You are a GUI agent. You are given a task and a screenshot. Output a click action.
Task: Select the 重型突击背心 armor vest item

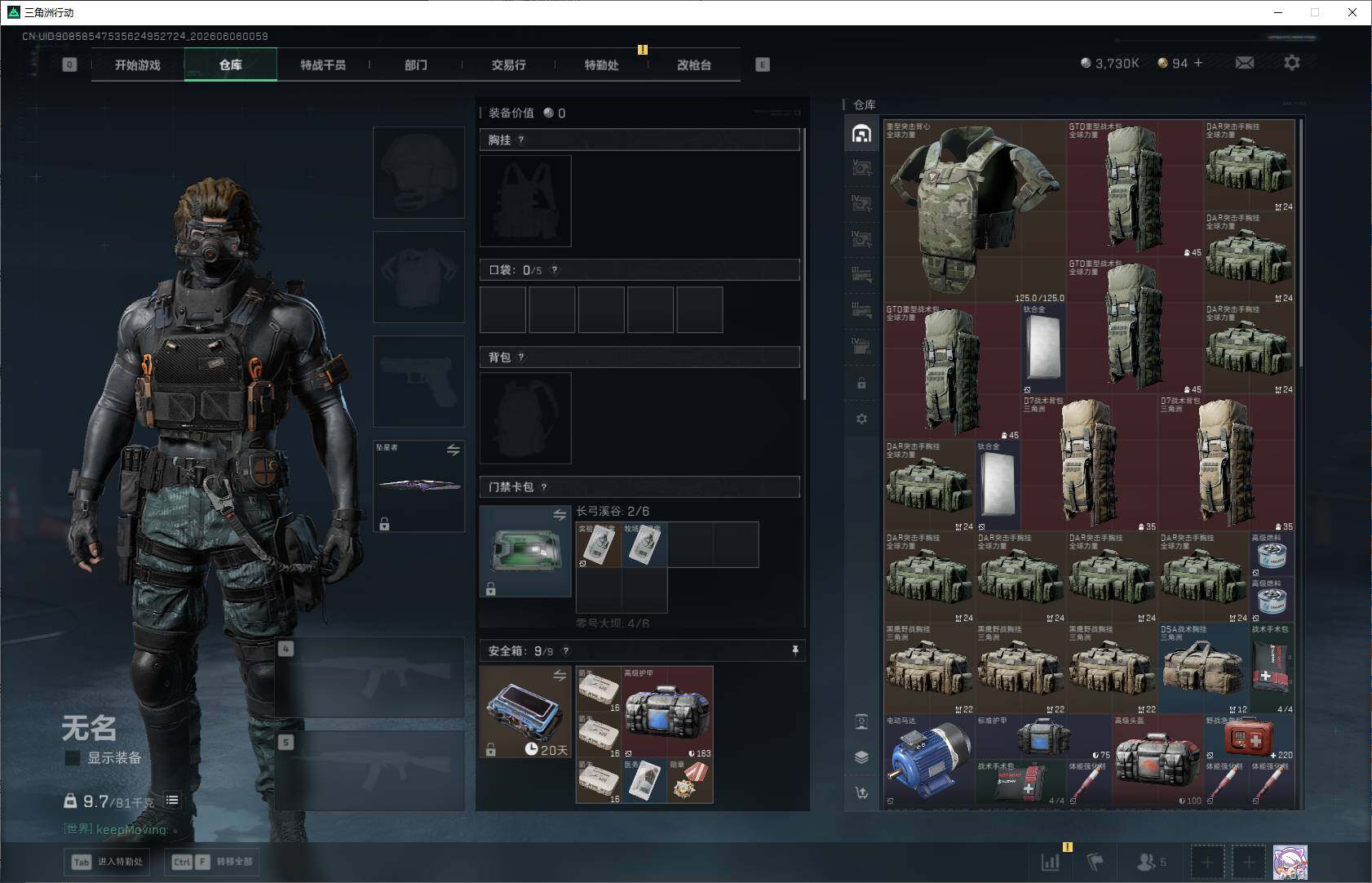(976, 212)
